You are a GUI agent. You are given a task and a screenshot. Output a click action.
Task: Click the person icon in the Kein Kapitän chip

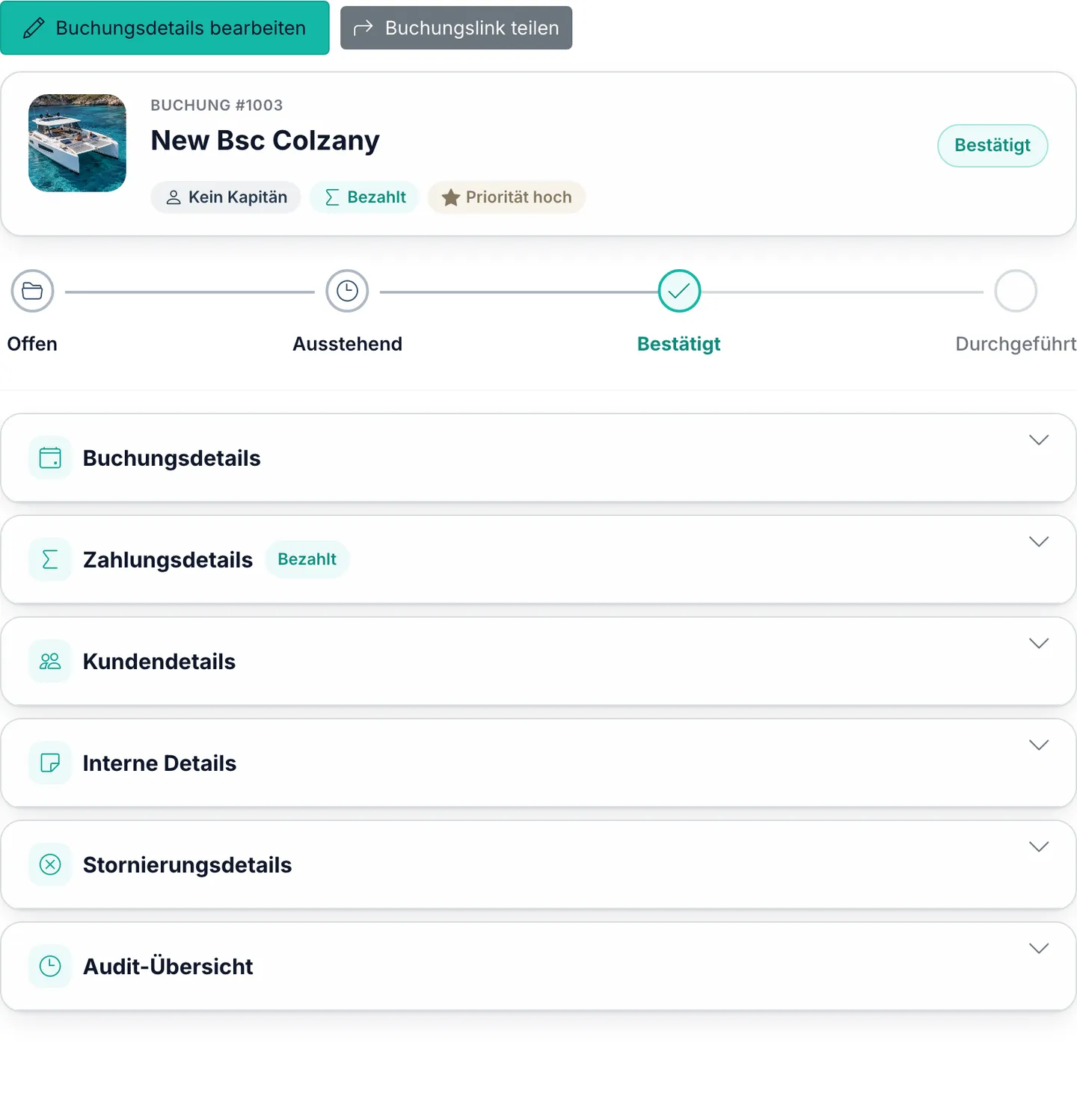pyautogui.click(x=174, y=197)
